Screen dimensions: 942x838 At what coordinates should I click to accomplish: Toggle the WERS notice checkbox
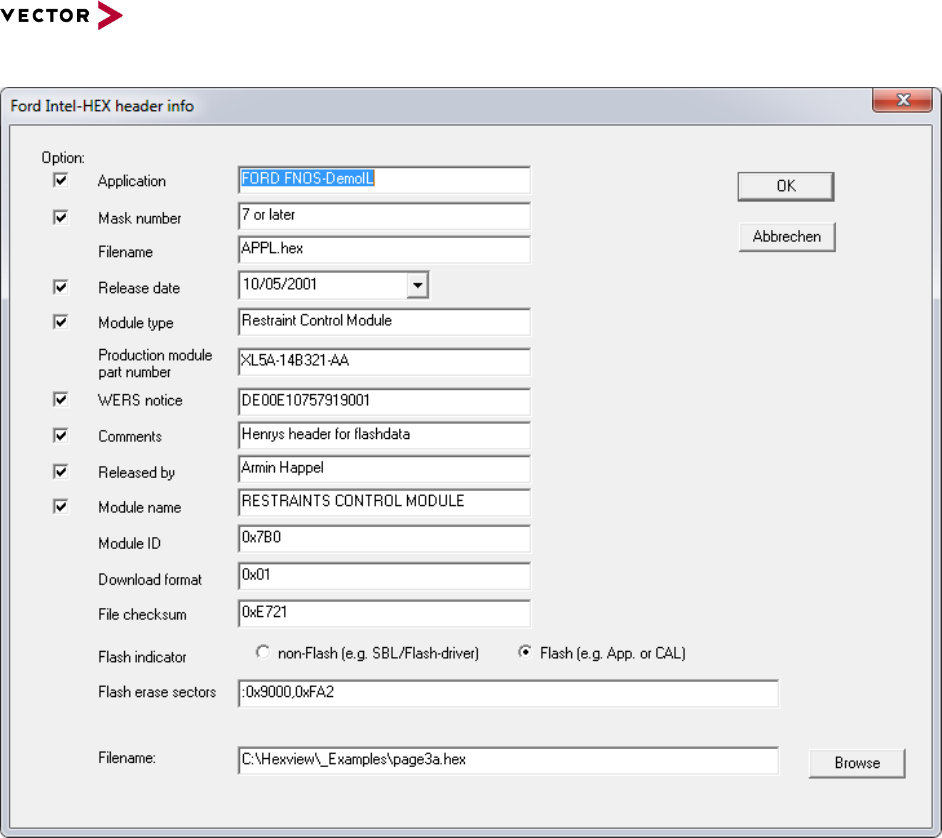[x=61, y=399]
